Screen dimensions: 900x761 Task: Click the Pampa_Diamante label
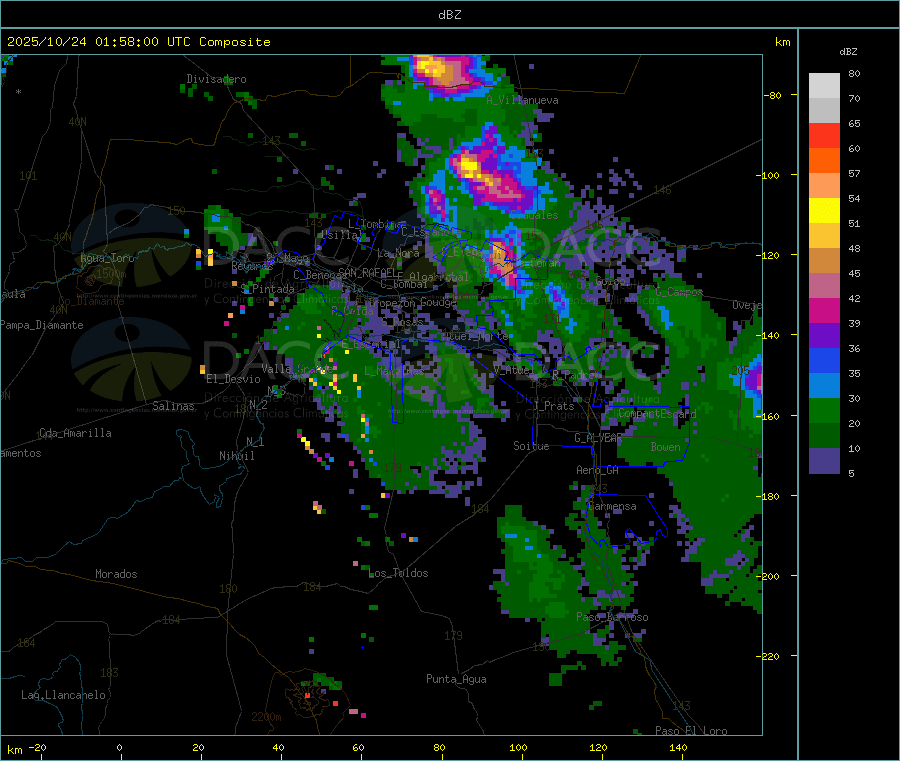coord(42,325)
